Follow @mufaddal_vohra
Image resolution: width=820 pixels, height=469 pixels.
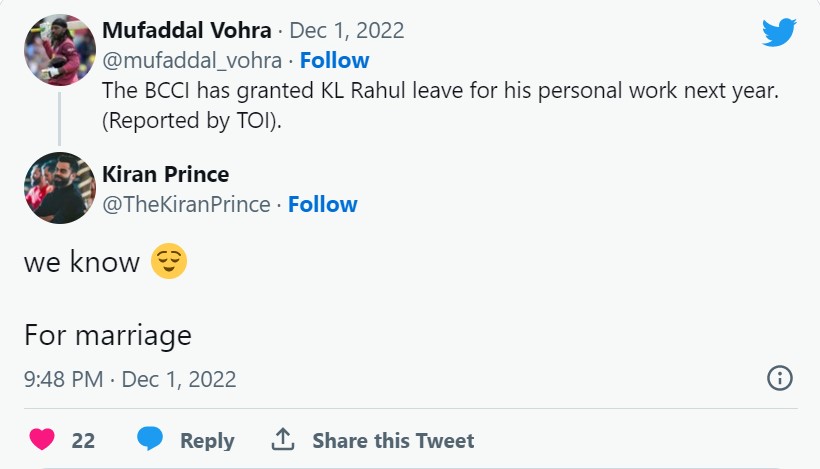tap(334, 60)
